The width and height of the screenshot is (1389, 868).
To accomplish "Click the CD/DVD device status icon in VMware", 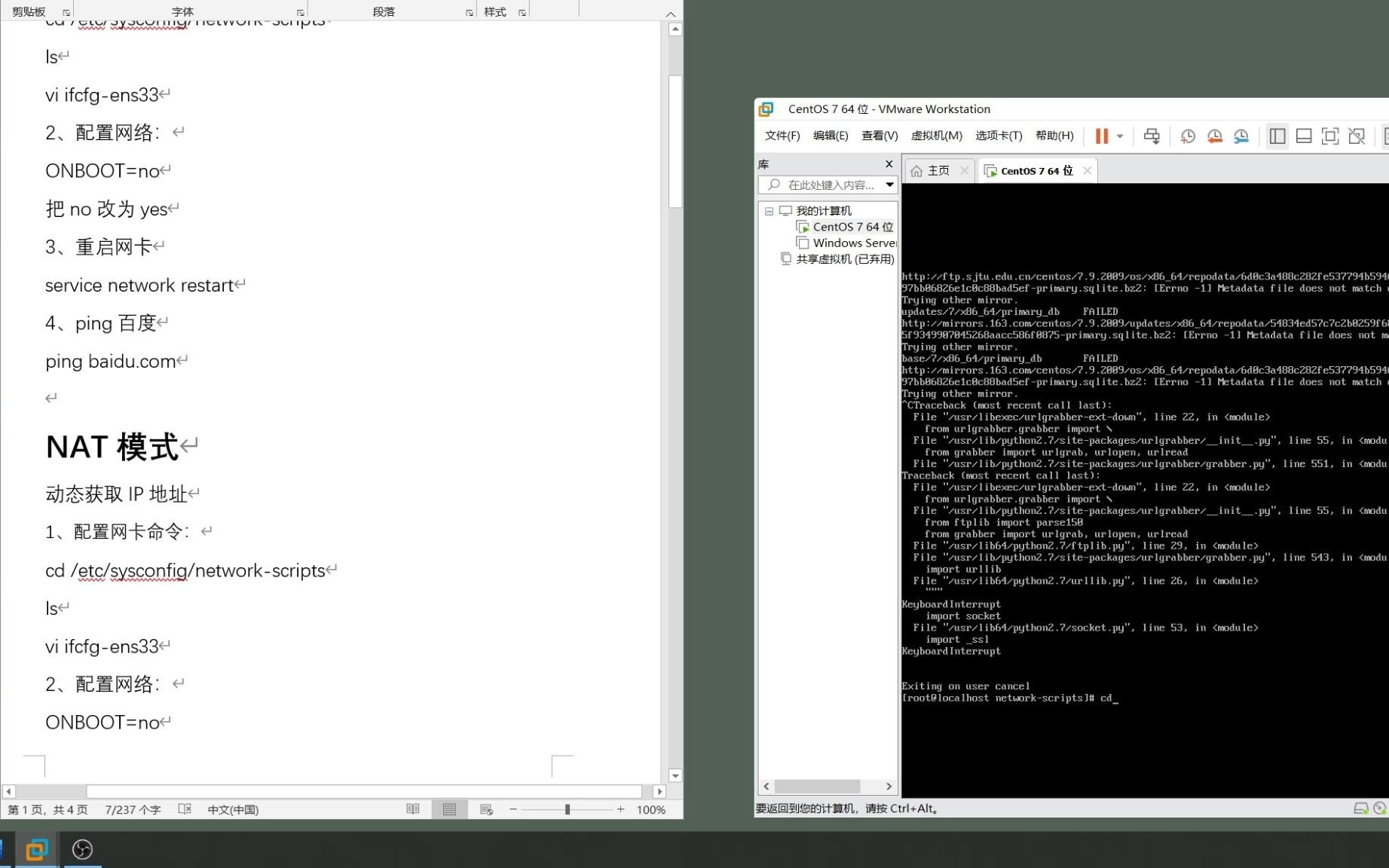I will click(1380, 808).
